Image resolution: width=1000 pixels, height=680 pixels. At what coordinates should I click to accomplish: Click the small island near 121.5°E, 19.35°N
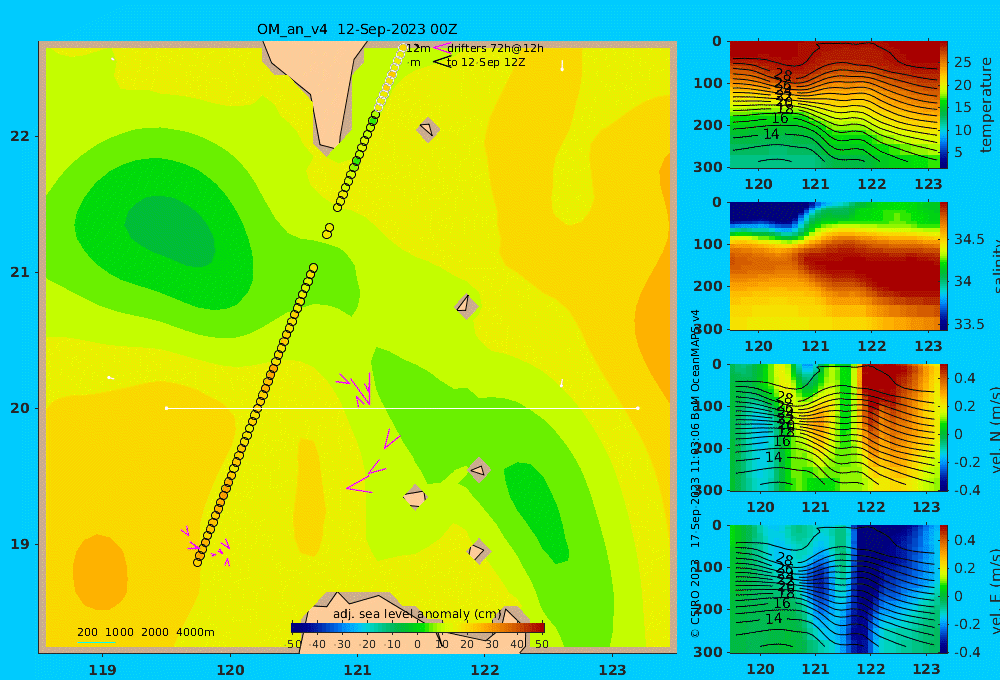pos(415,497)
